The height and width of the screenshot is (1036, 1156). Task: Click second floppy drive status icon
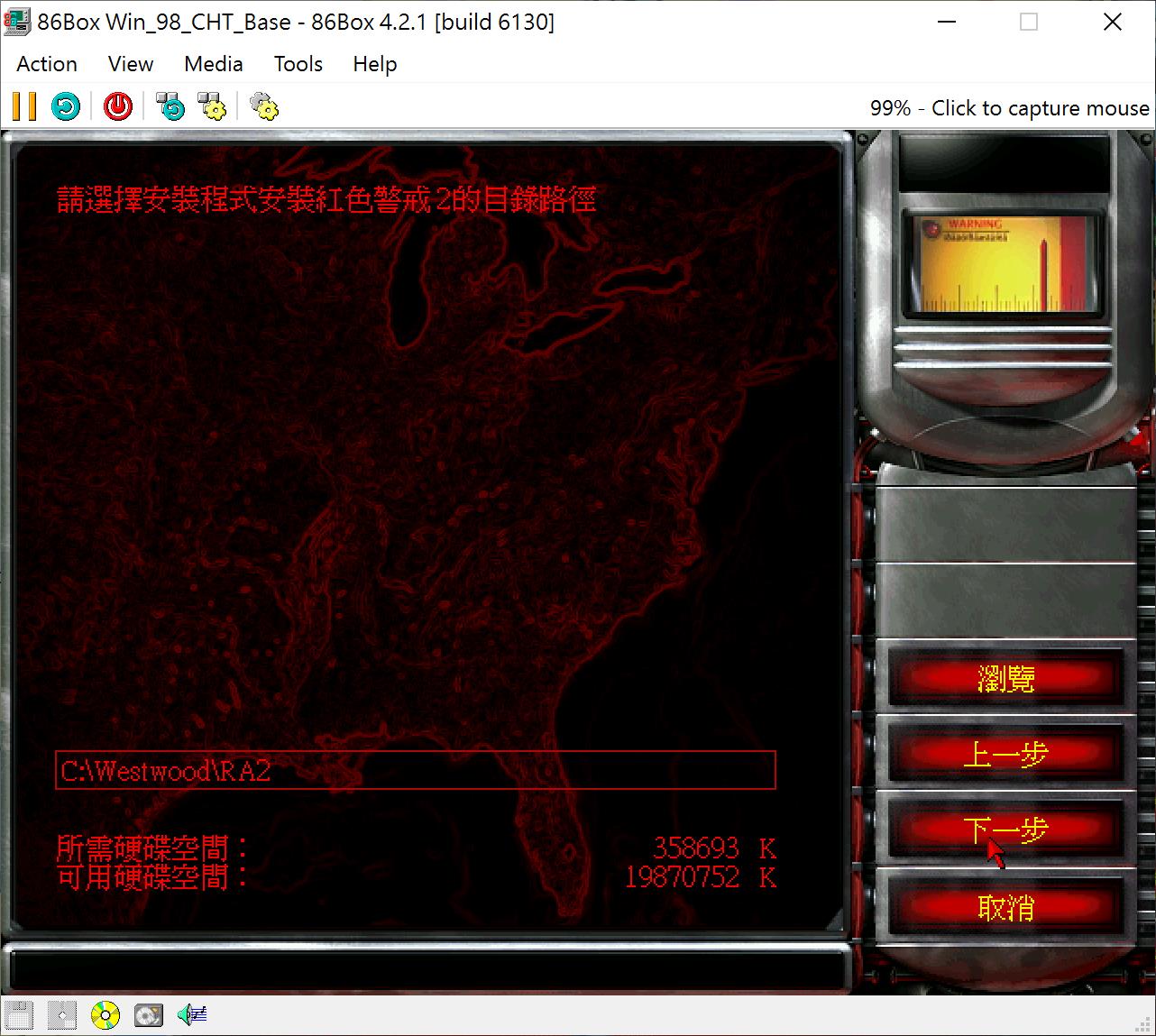tap(61, 1015)
